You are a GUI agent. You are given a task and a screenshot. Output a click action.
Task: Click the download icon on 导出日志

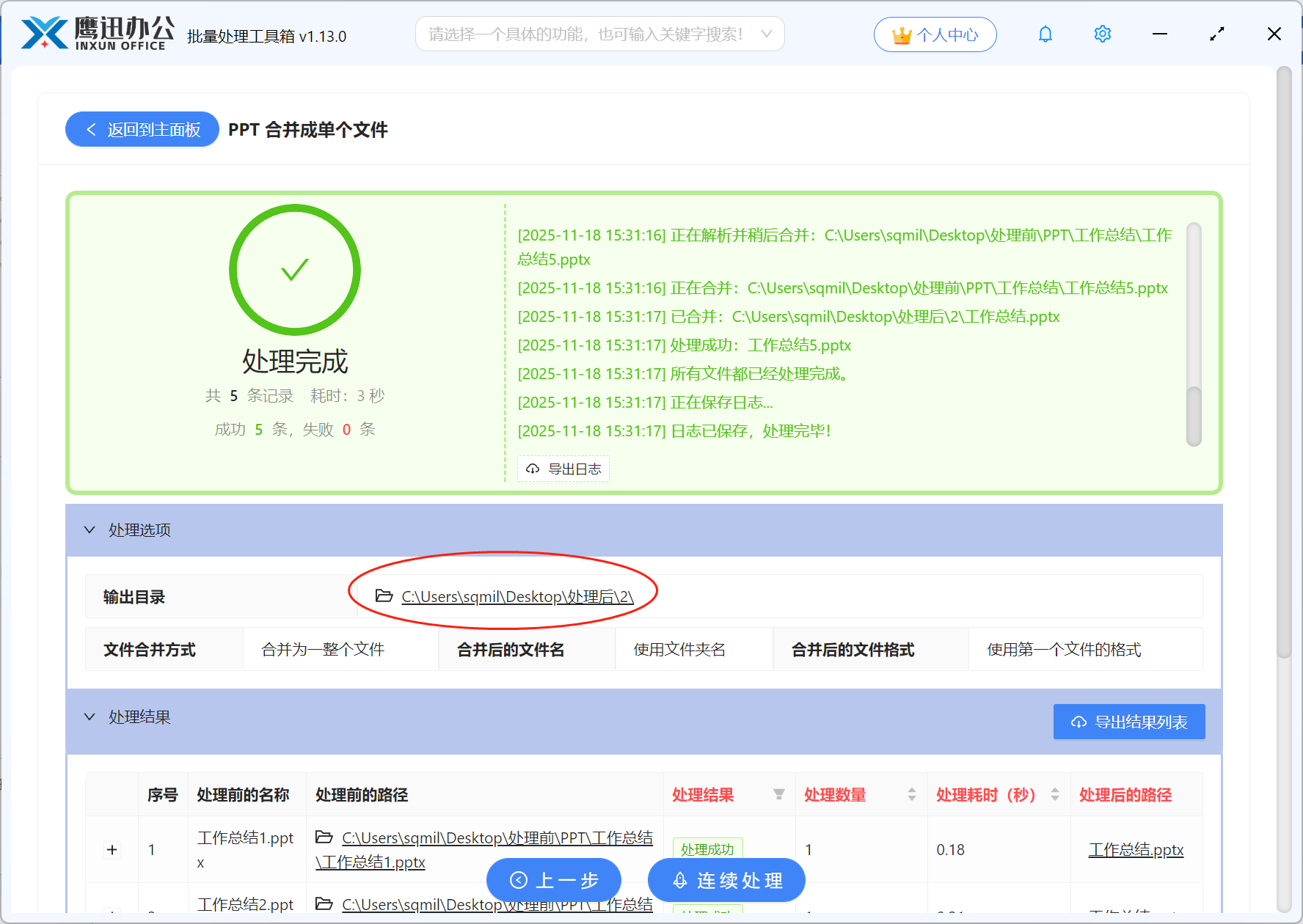[533, 469]
